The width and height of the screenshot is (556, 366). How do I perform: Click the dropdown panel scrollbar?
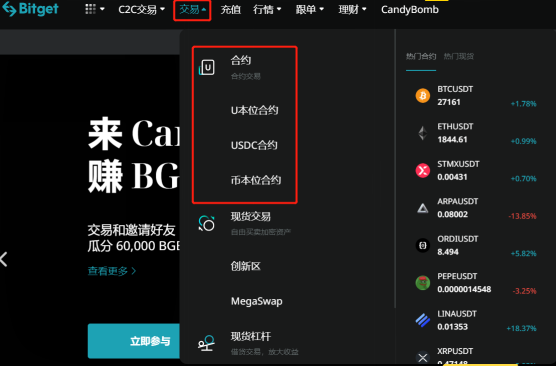pyautogui.click(x=395, y=168)
